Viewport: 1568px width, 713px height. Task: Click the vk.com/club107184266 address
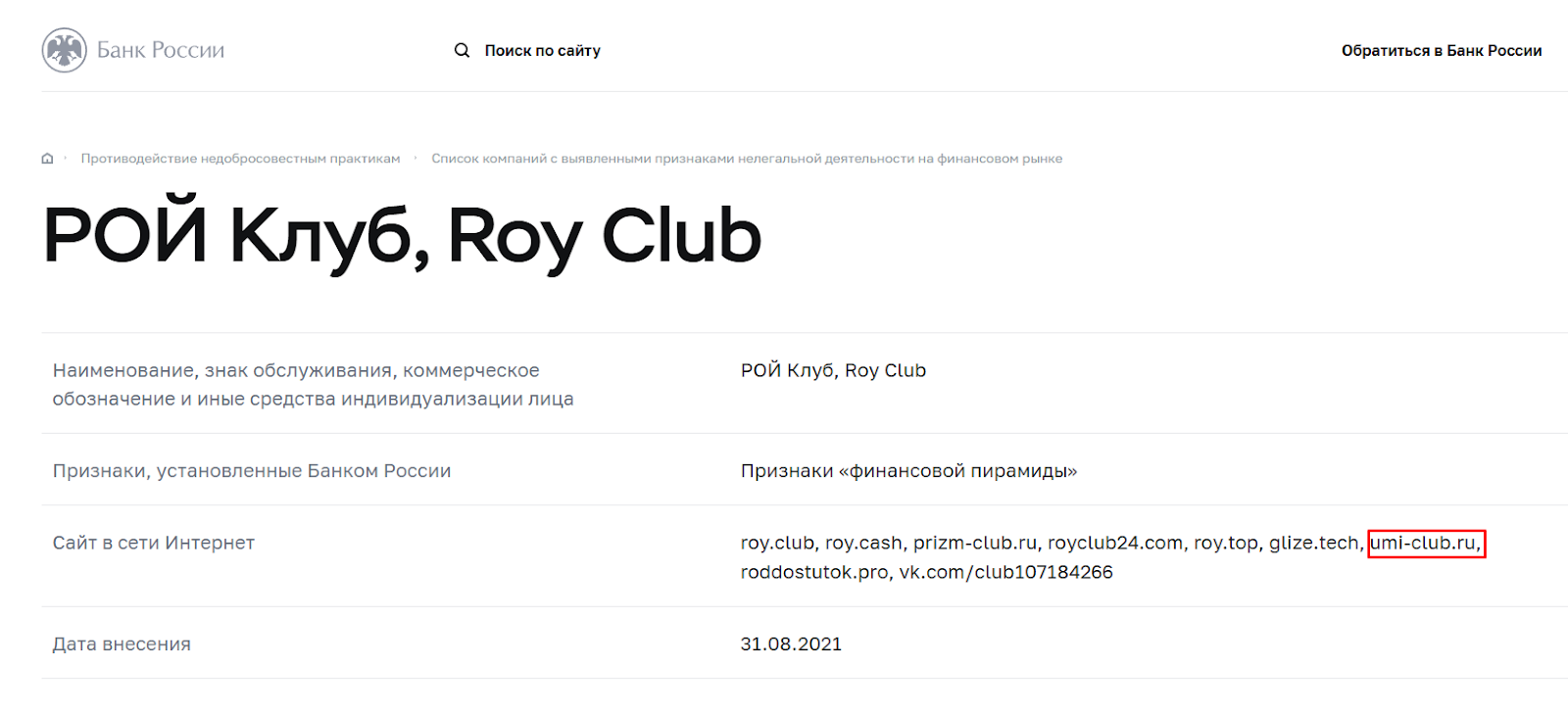point(1005,572)
